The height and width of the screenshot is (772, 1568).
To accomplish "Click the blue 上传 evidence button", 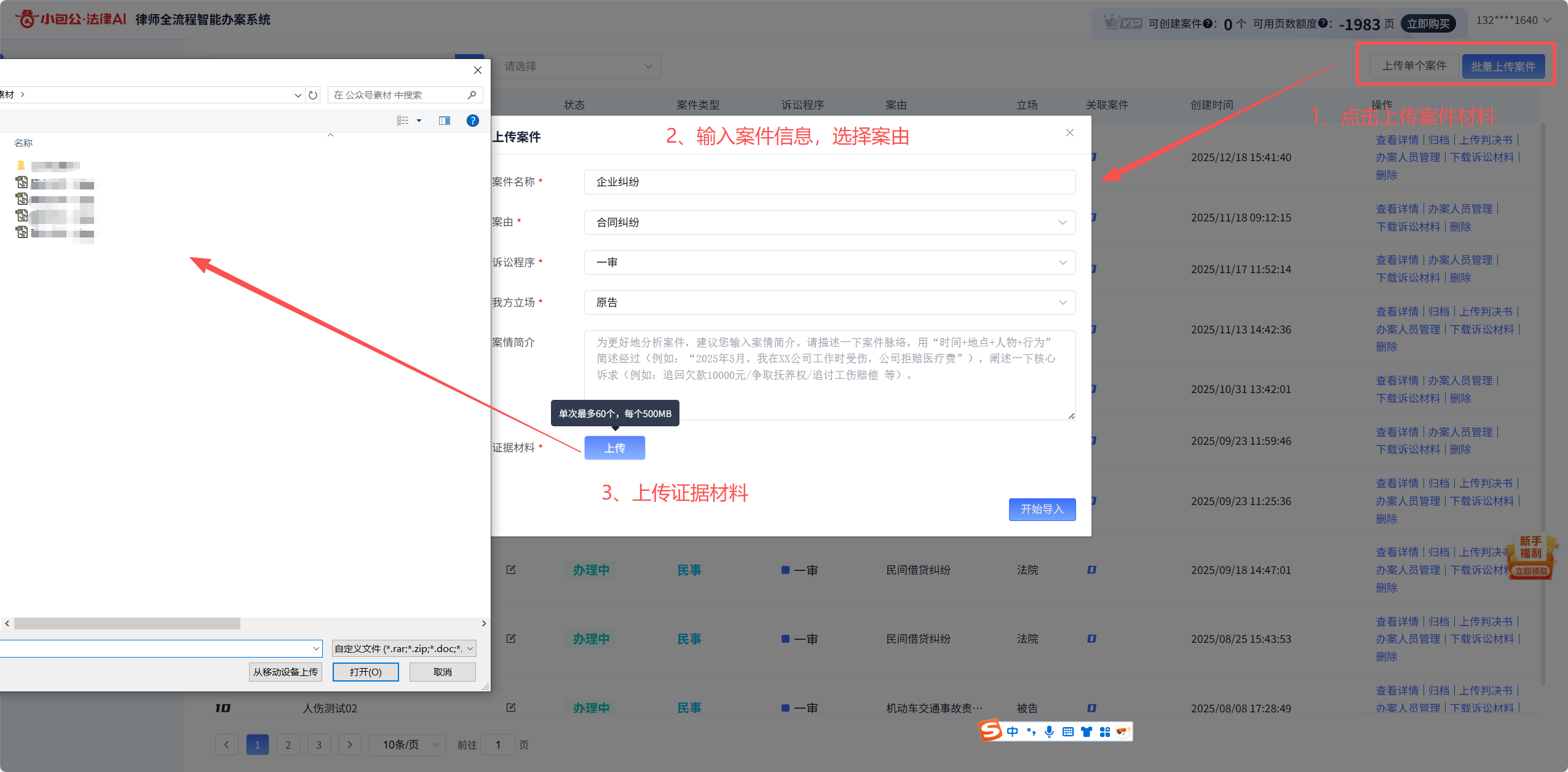I will (614, 448).
